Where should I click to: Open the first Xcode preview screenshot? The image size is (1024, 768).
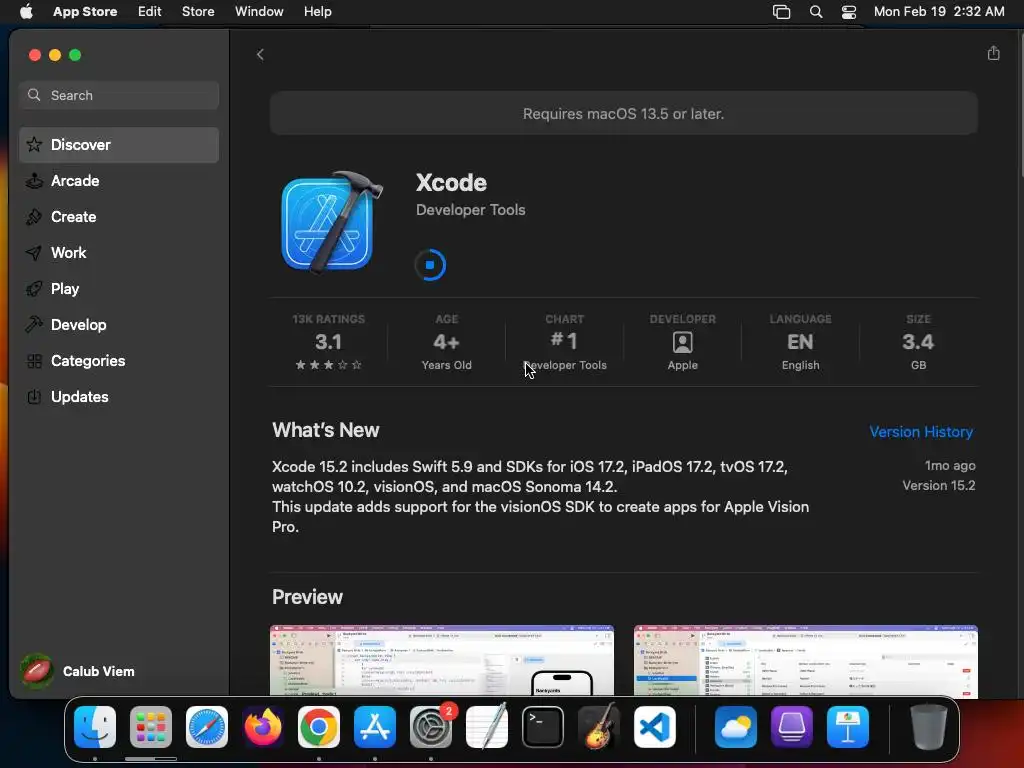tap(442, 660)
